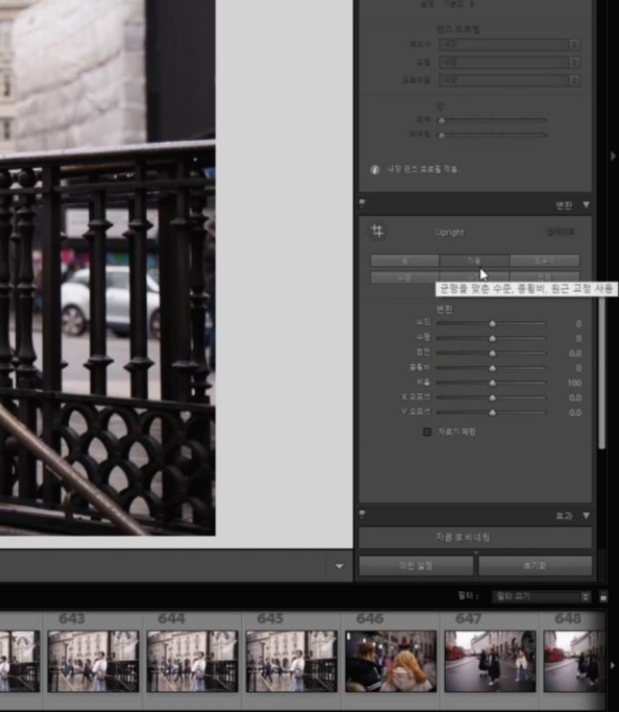Viewport: 619px width, 712px height.
Task: Click the wide sync button above 이전 설정
Action: click(475, 538)
